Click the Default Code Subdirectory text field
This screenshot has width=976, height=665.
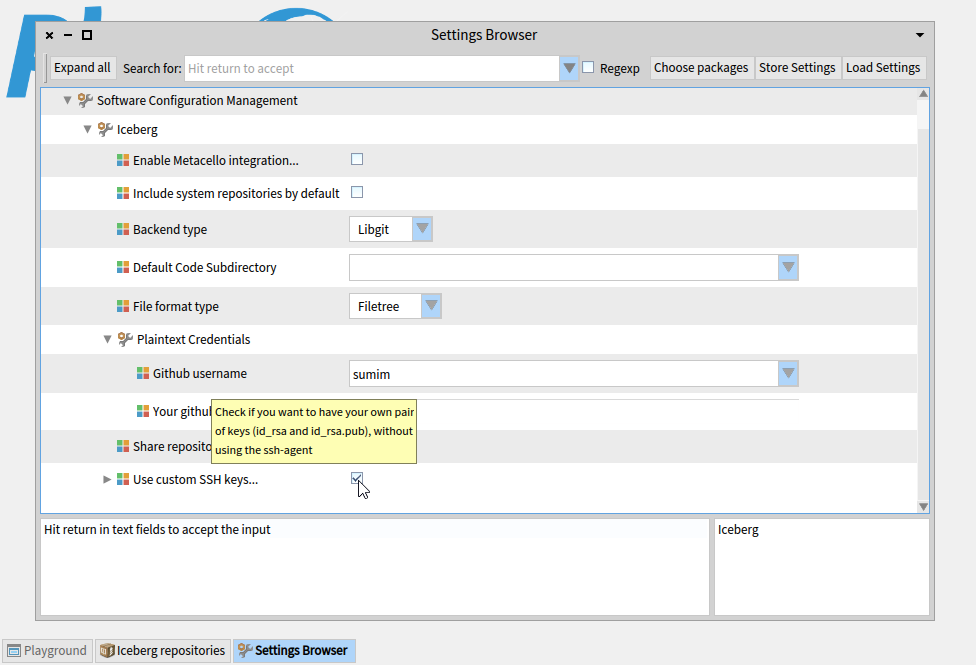(x=563, y=267)
